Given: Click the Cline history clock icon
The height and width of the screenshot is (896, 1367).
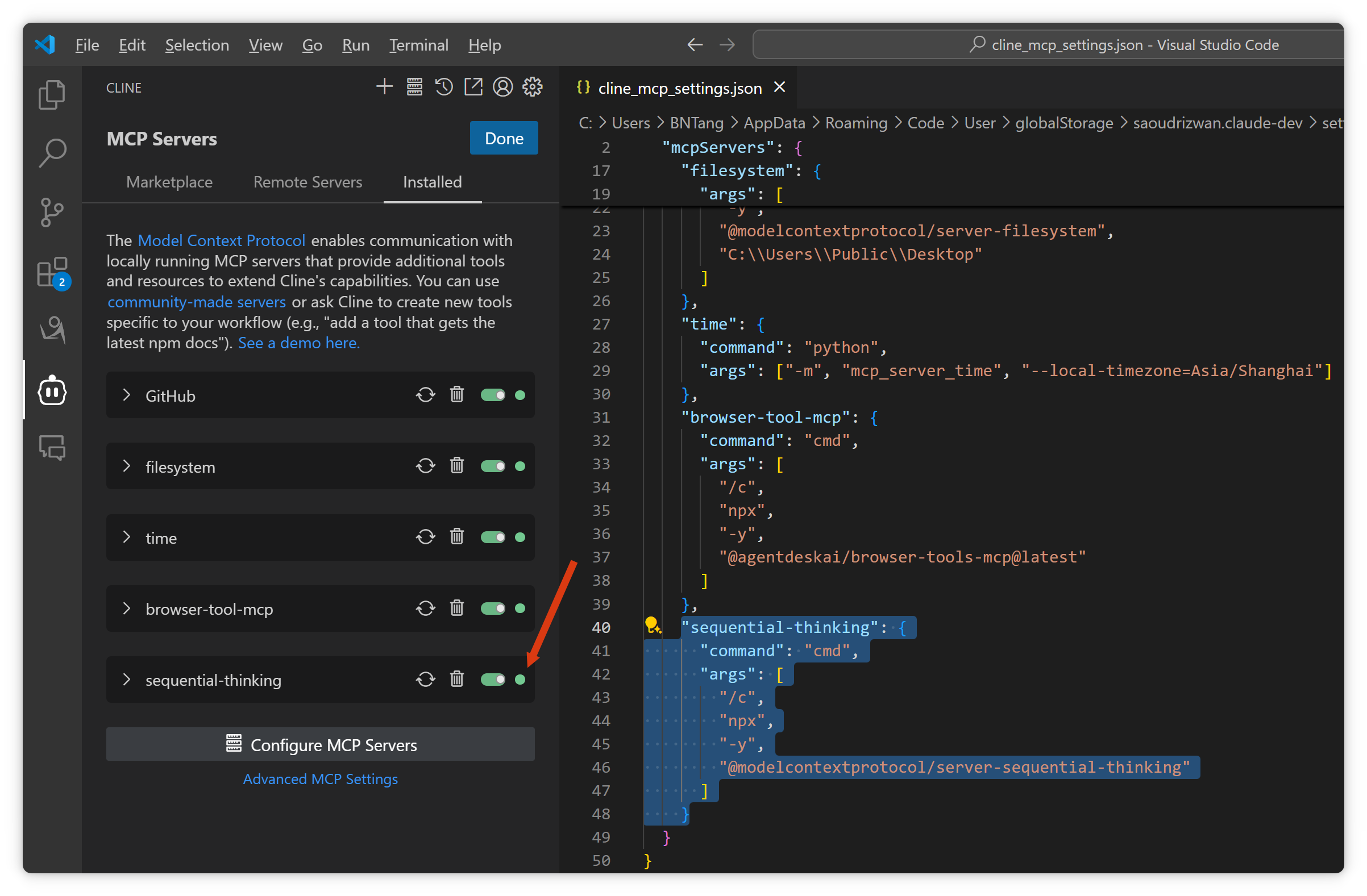Looking at the screenshot, I should (x=443, y=87).
